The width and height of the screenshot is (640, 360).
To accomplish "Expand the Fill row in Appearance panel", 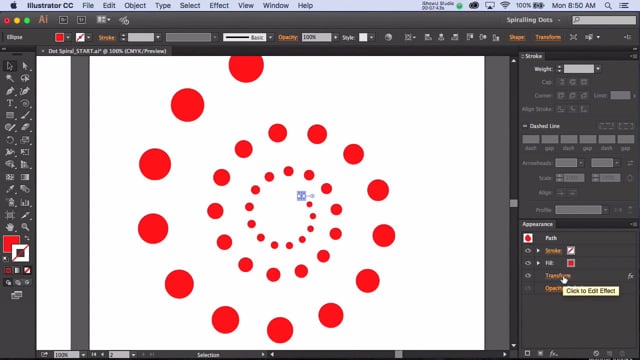I will pyautogui.click(x=538, y=263).
